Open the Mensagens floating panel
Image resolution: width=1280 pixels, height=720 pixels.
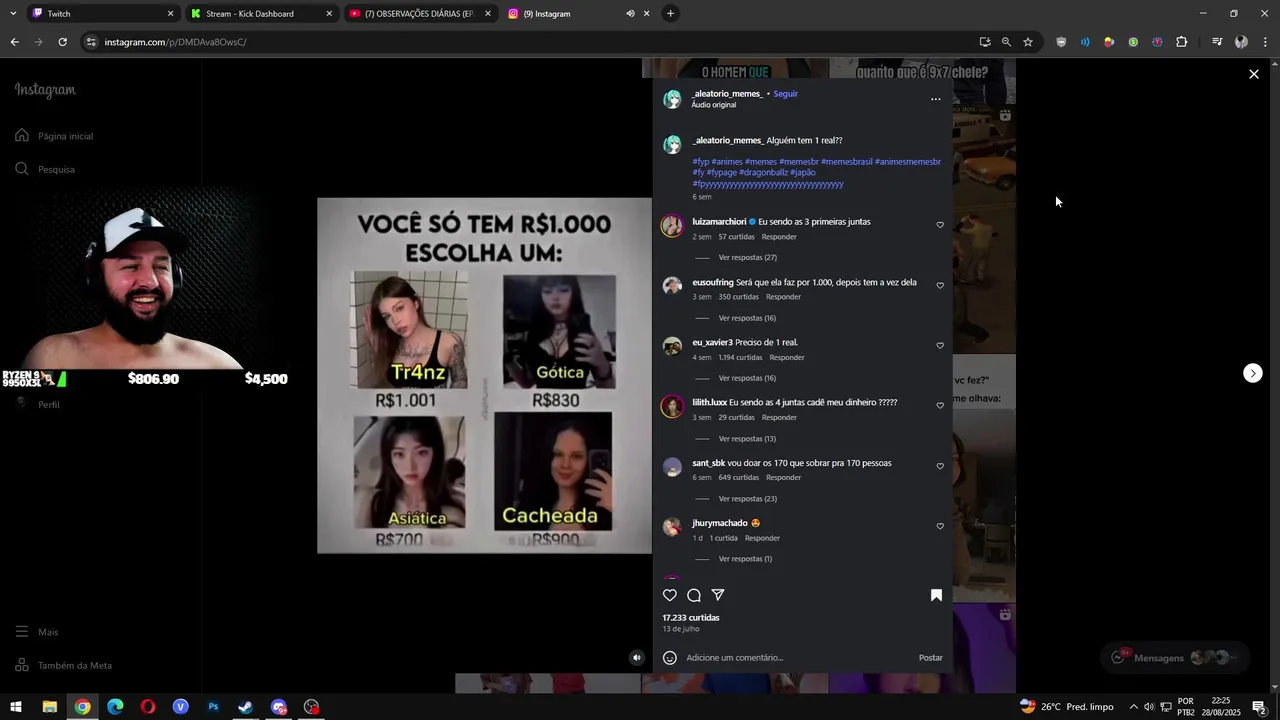[x=1175, y=658]
